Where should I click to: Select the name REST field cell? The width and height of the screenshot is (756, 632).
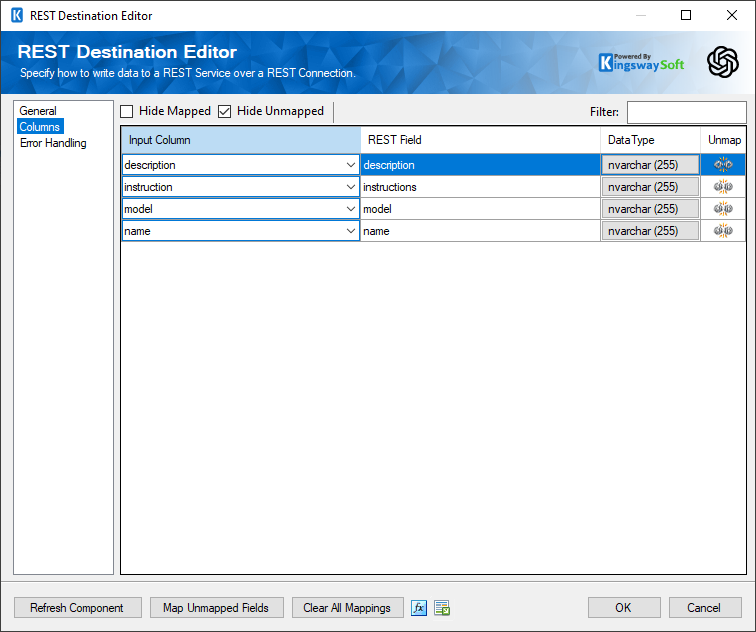point(480,231)
